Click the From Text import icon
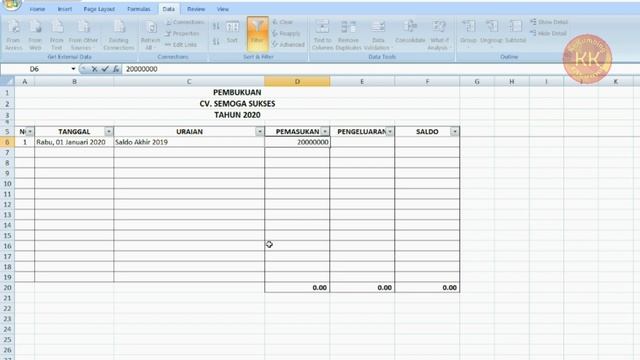Screen dimensions: 640x360 coord(57,35)
